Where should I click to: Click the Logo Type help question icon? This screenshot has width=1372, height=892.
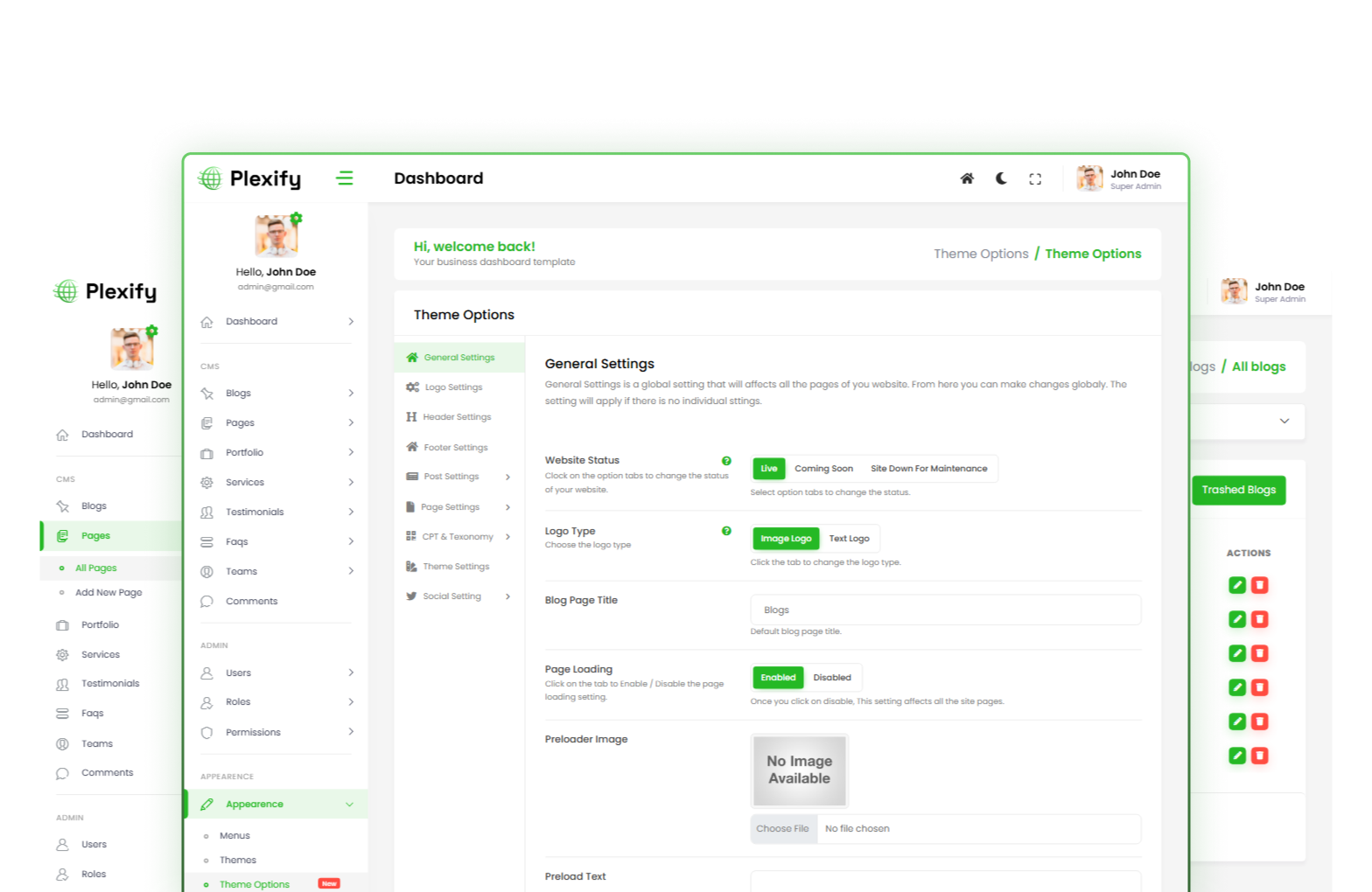(726, 531)
